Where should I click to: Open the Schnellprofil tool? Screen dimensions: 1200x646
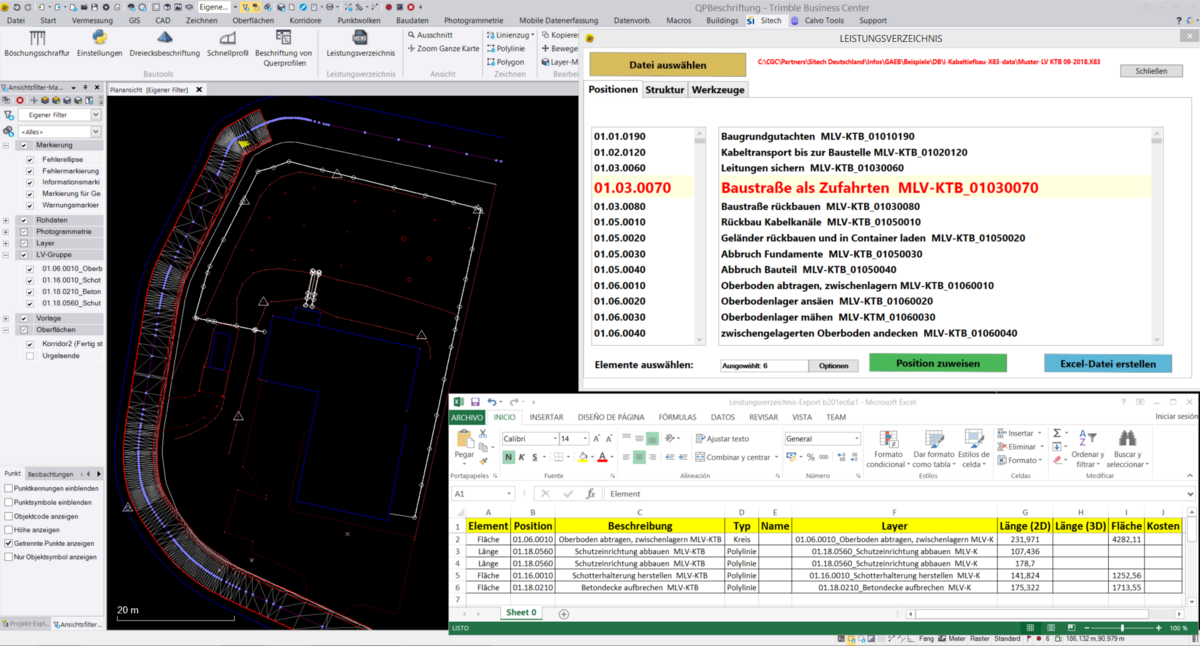227,44
